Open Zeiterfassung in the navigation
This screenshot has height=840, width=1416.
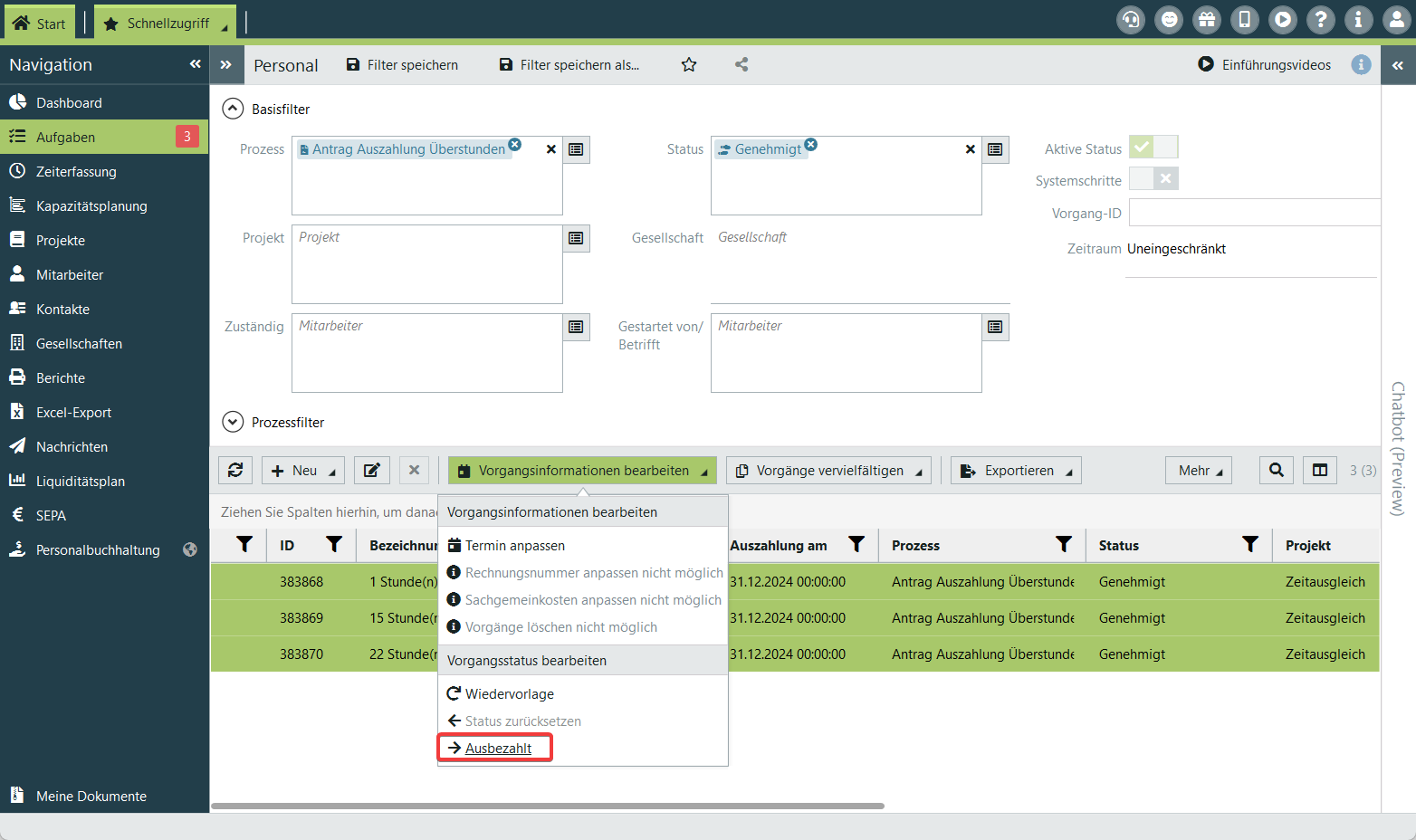click(76, 171)
